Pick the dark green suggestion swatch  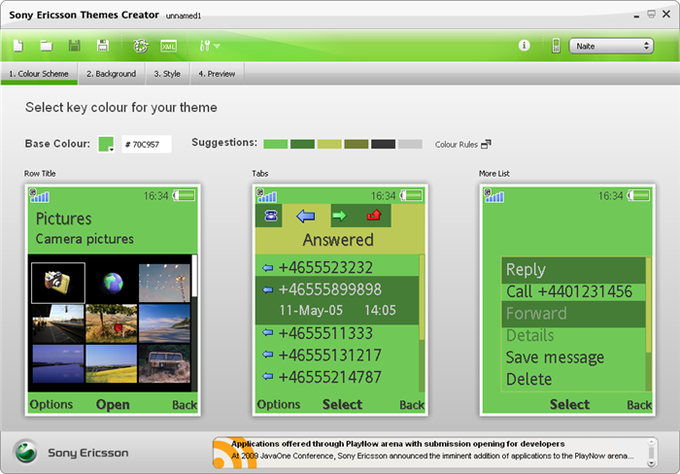click(x=302, y=144)
